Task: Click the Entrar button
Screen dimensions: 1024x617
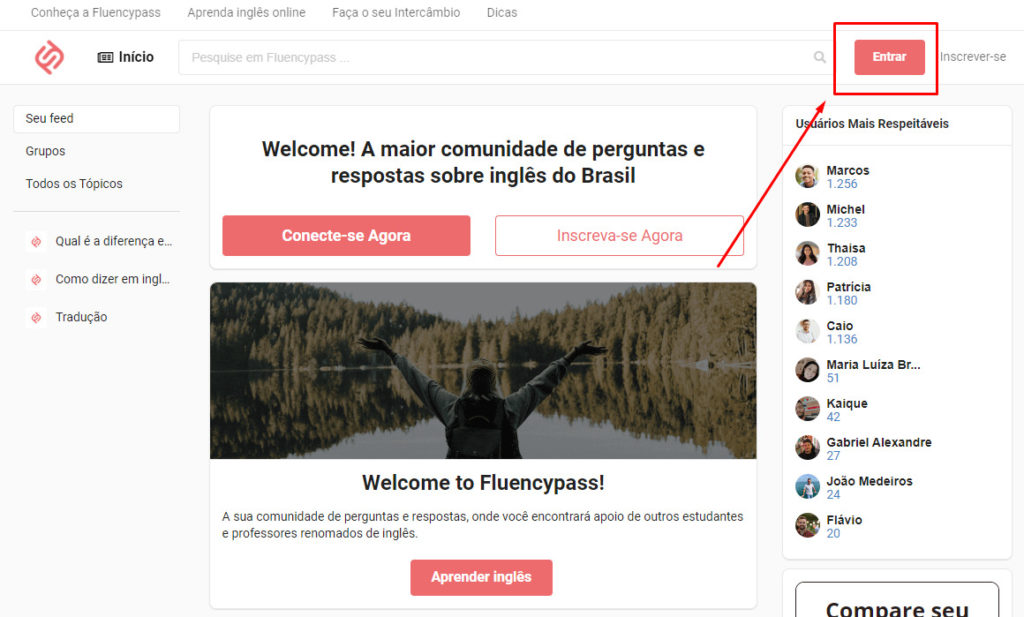Action: (889, 57)
